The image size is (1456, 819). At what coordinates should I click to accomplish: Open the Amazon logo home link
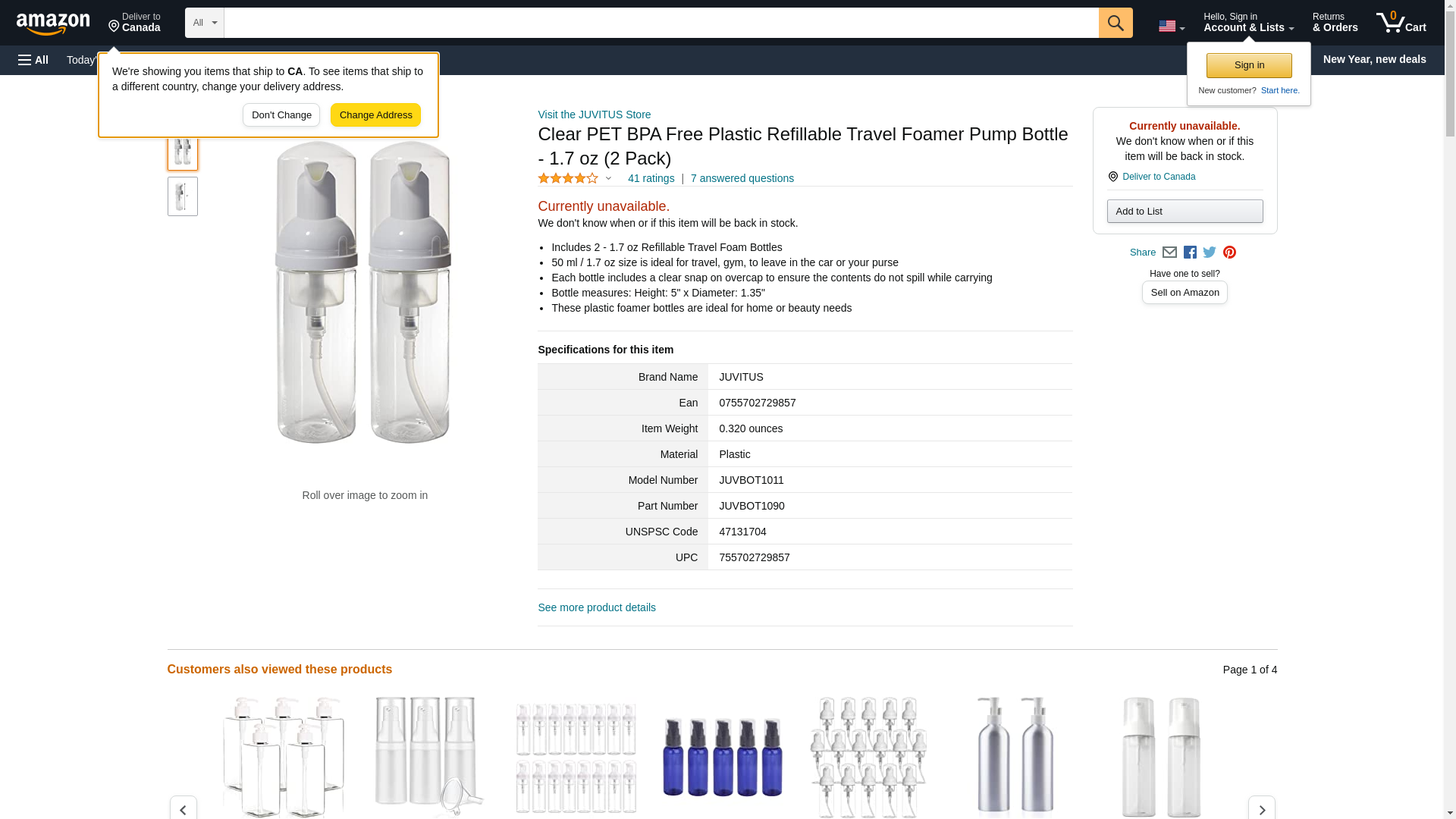53,24
